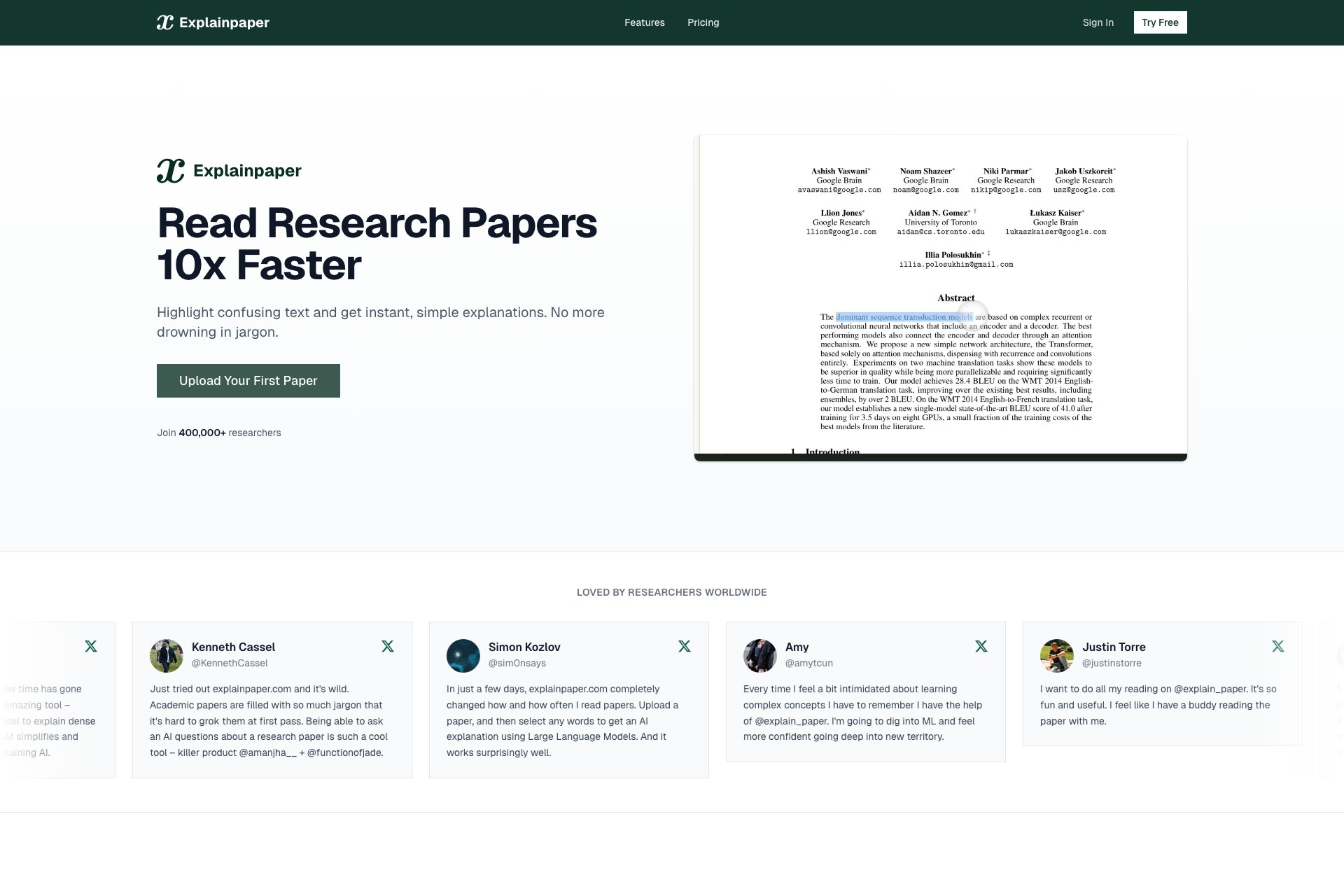Viewport: 1344px width, 896px height.
Task: Click Upload Your First Paper
Action: click(248, 380)
